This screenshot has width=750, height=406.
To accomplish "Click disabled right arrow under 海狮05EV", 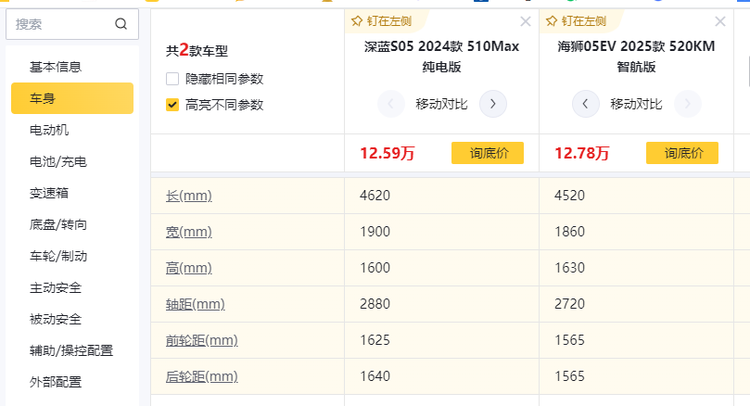I will 687,103.
